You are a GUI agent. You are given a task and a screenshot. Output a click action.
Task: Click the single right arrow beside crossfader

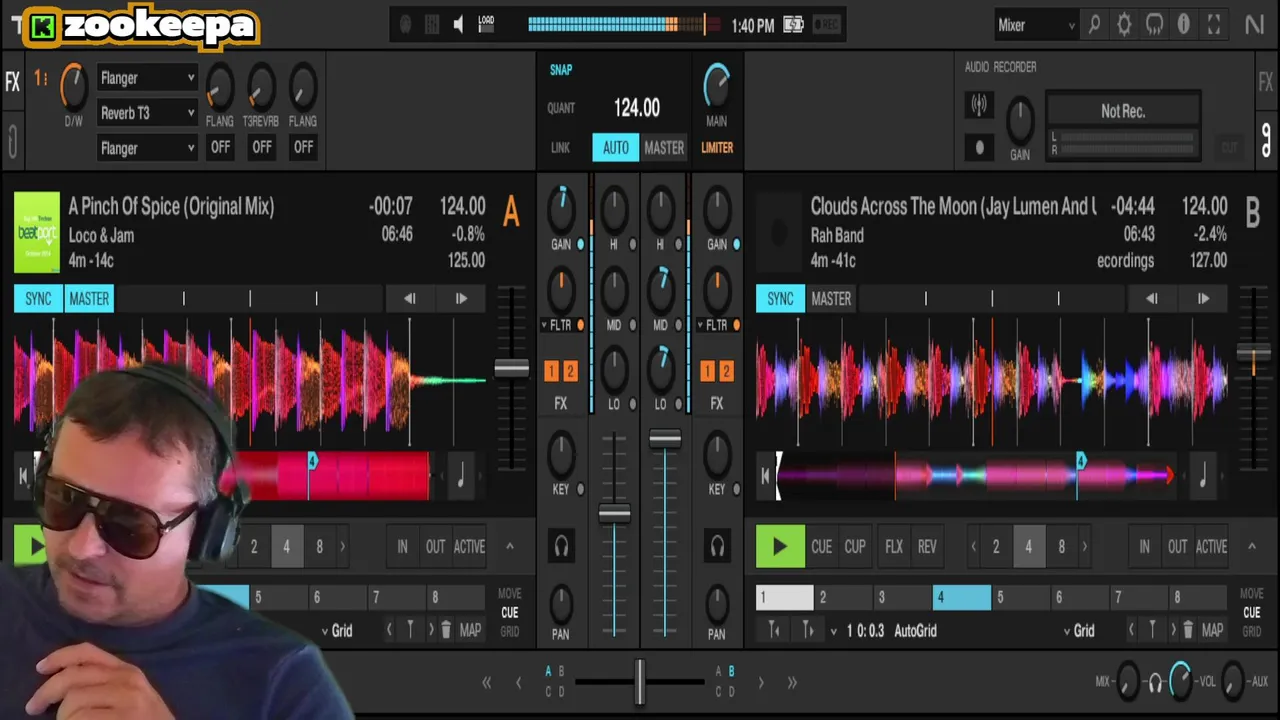tap(761, 683)
